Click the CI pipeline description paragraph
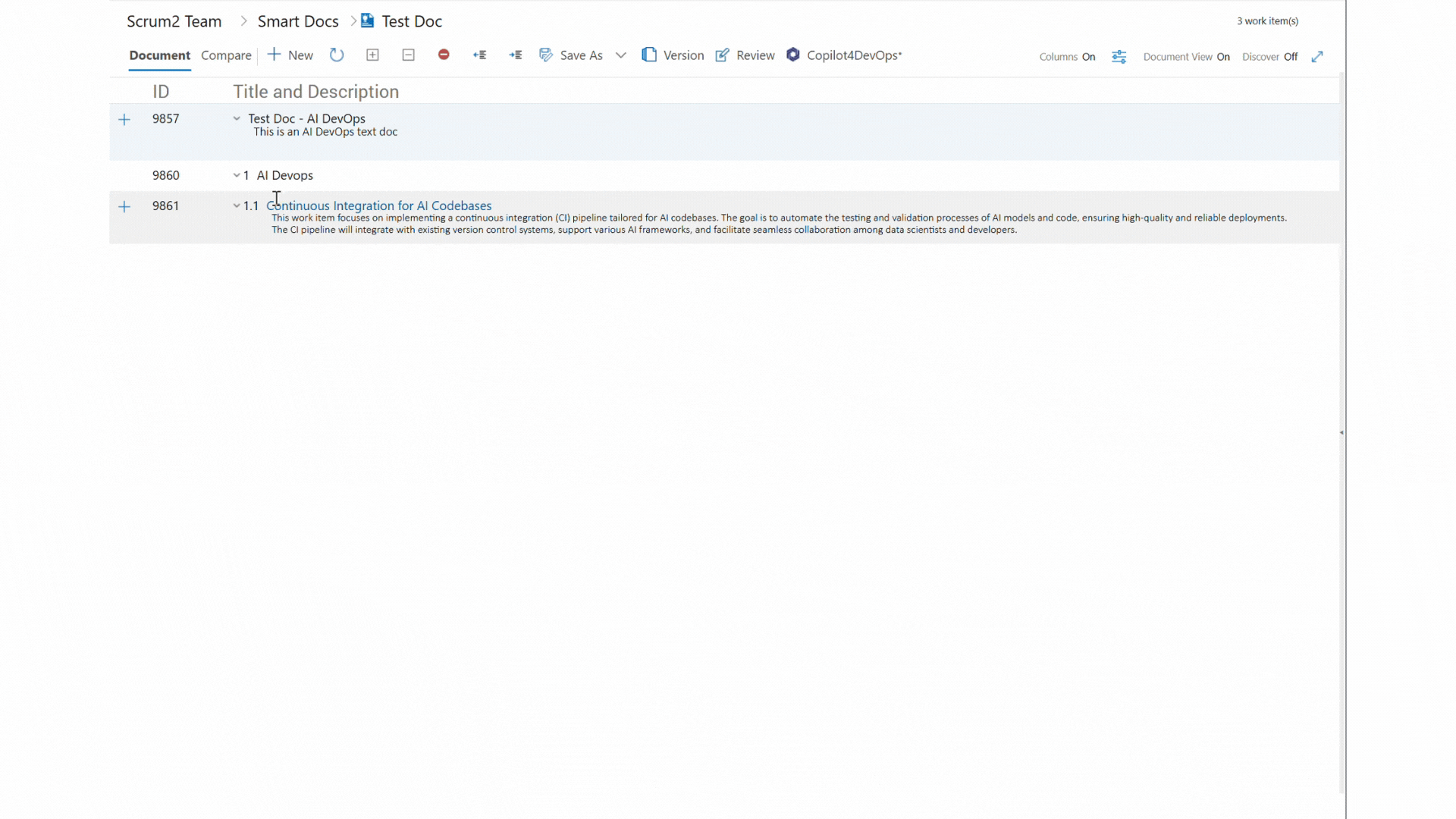The height and width of the screenshot is (819, 1456). 779,224
